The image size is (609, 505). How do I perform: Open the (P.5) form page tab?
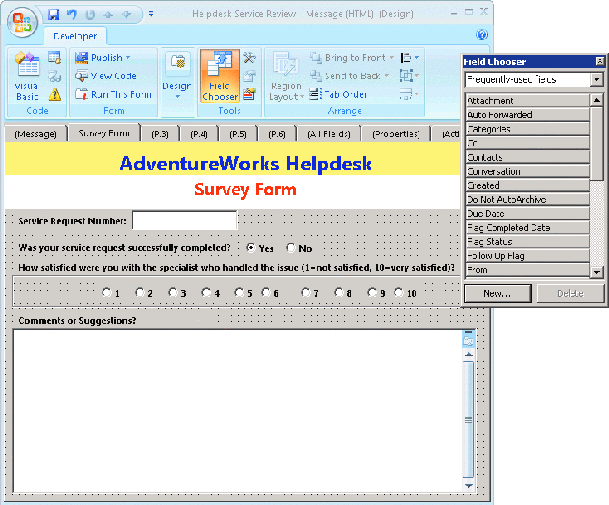coord(238,134)
